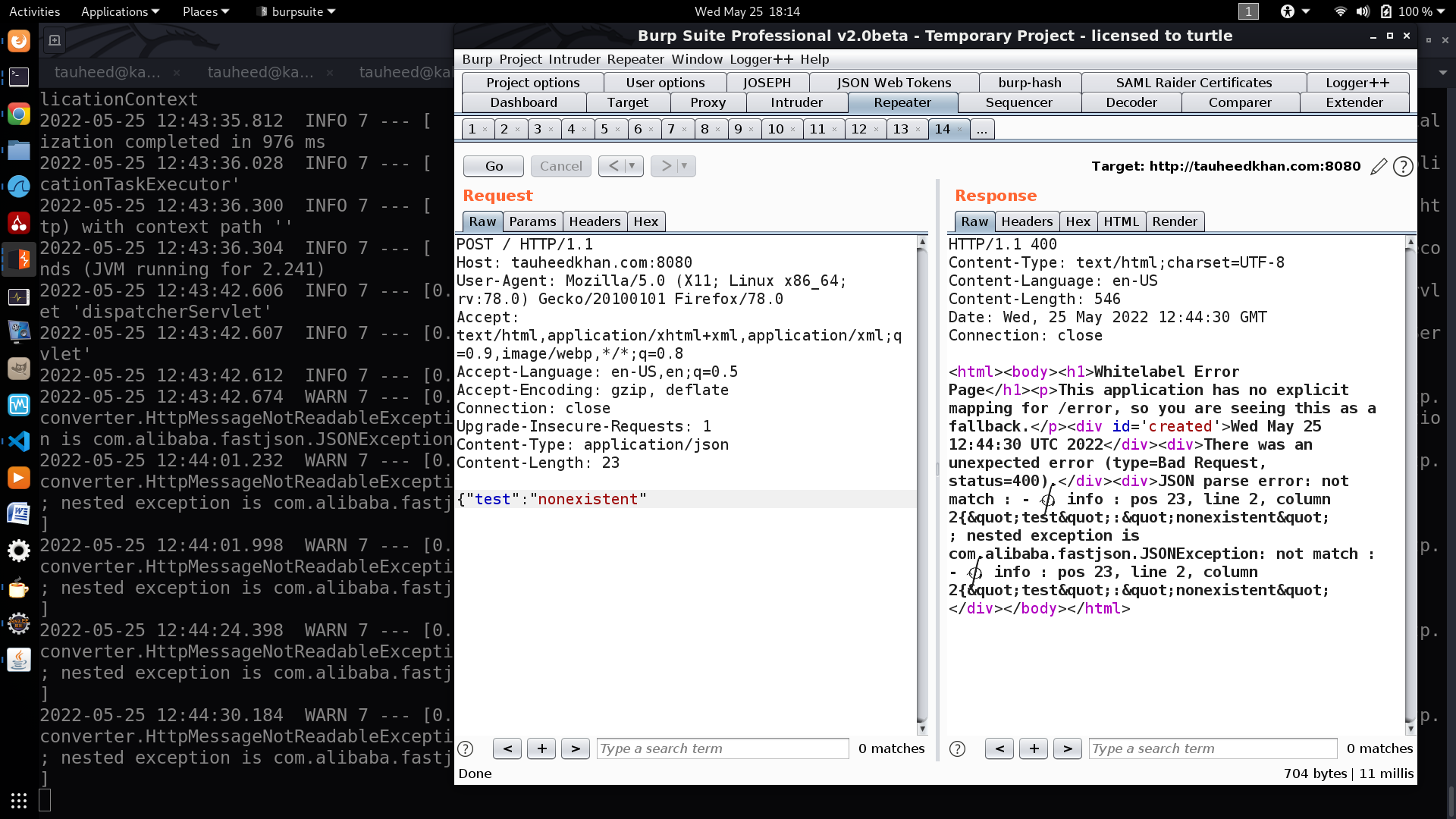Switch to Proxy tab
This screenshot has width=1456, height=819.
(708, 102)
